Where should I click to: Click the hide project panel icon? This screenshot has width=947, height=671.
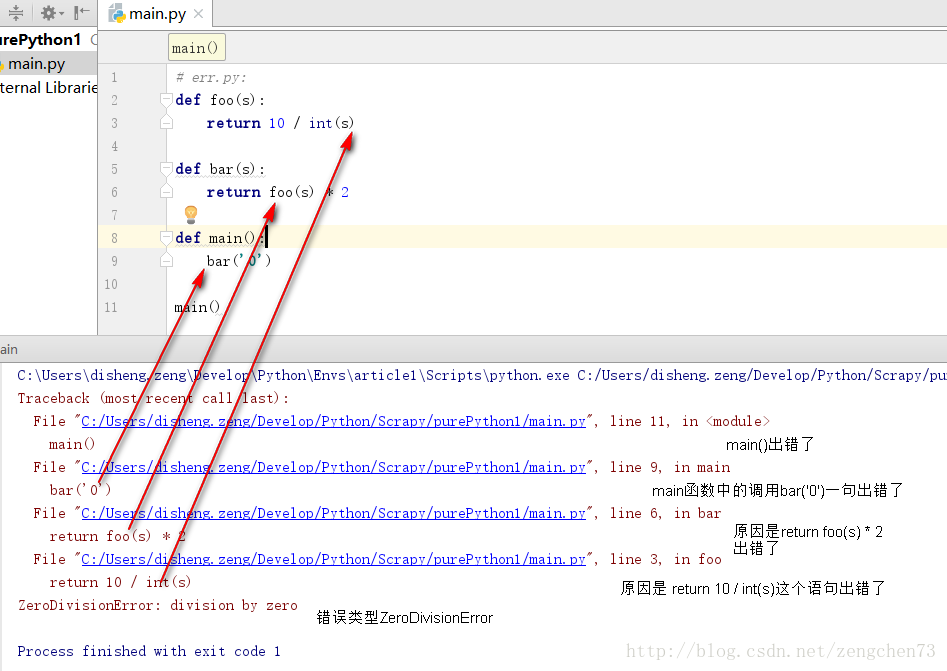81,13
